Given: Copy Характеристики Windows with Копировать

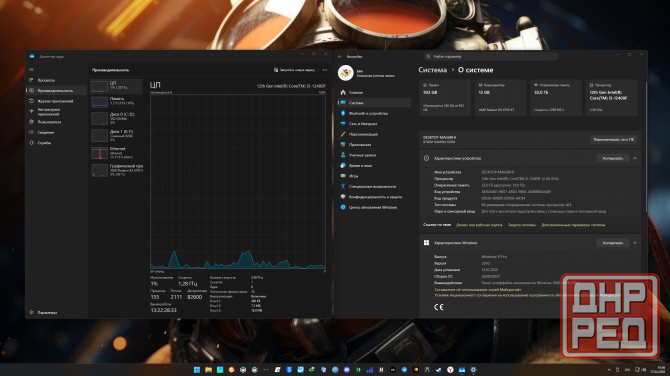Looking at the screenshot, I should 613,243.
